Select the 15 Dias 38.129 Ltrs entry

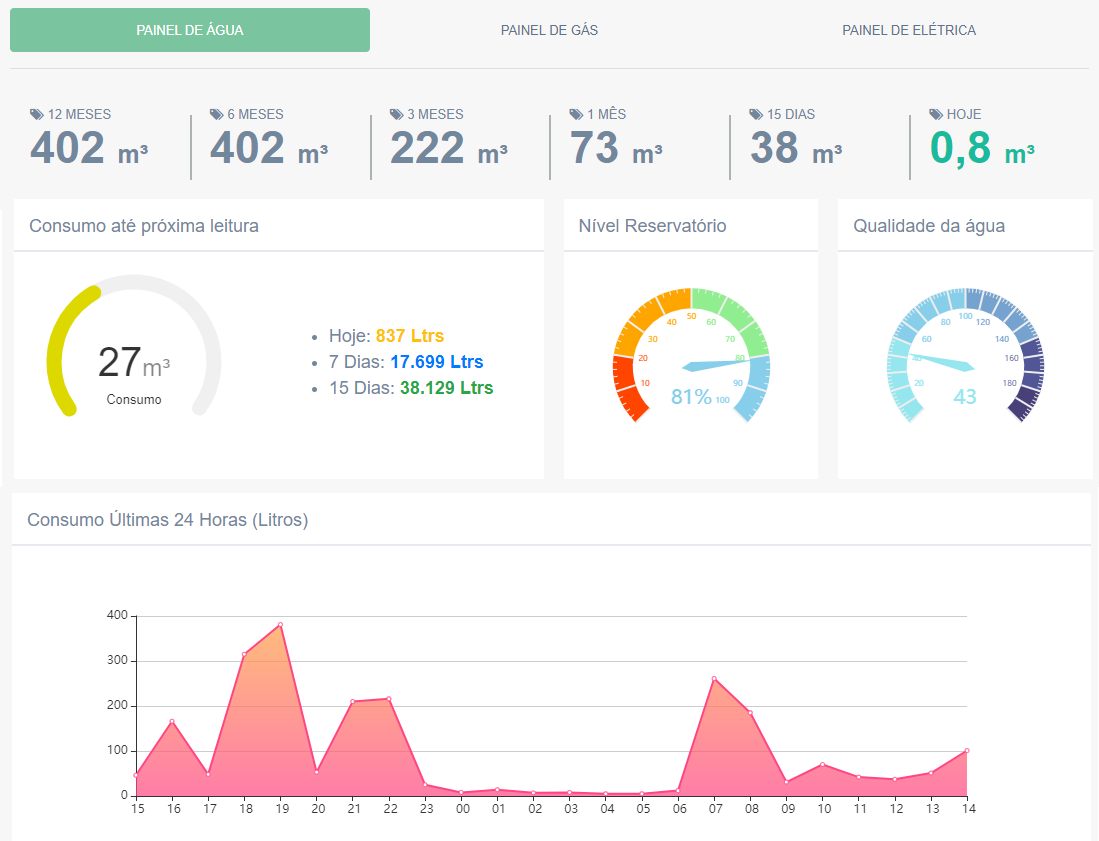pyautogui.click(x=410, y=388)
